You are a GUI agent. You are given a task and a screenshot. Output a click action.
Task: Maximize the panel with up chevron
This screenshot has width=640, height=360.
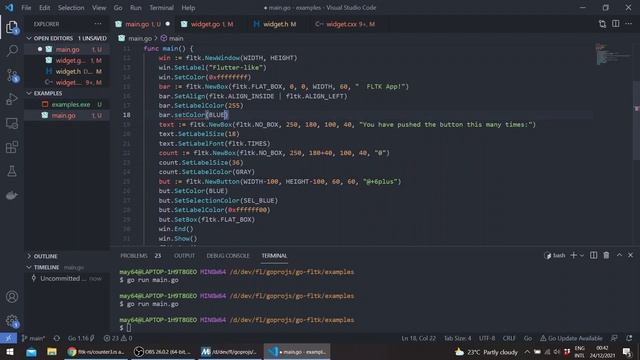pyautogui.click(x=619, y=255)
